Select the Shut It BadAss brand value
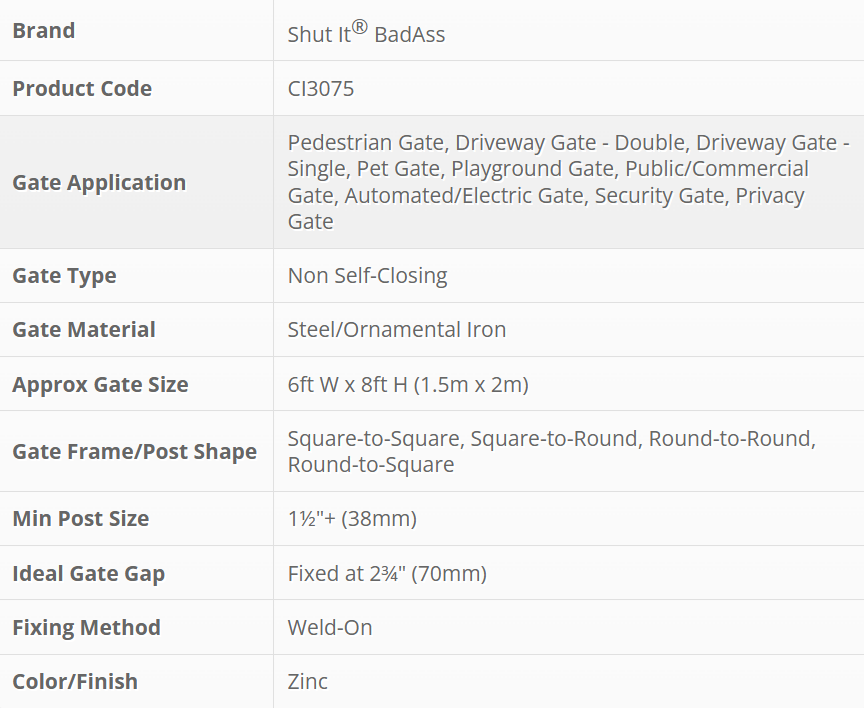 click(x=366, y=33)
